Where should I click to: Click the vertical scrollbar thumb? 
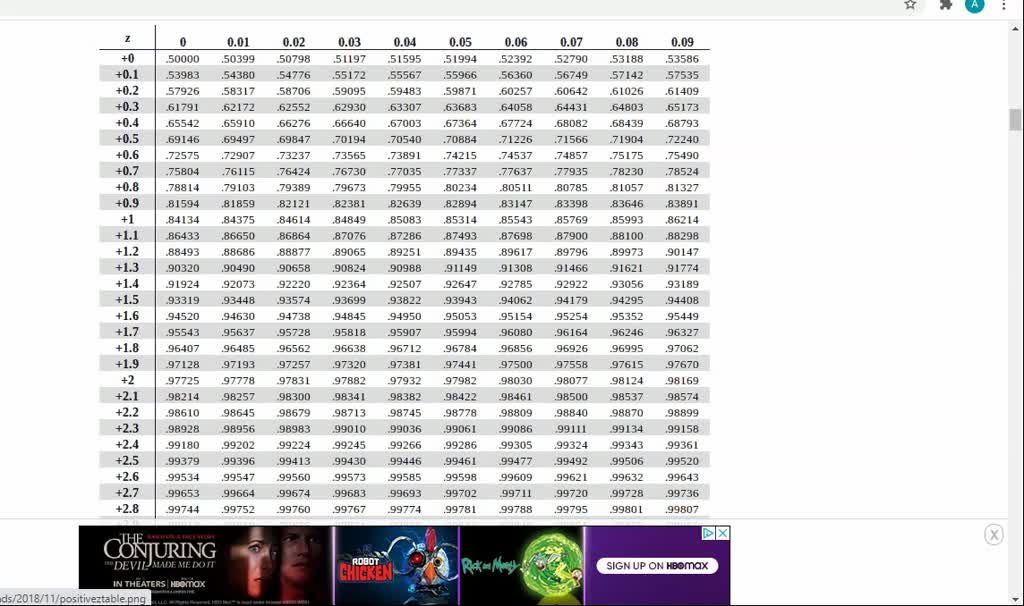tap(1015, 120)
